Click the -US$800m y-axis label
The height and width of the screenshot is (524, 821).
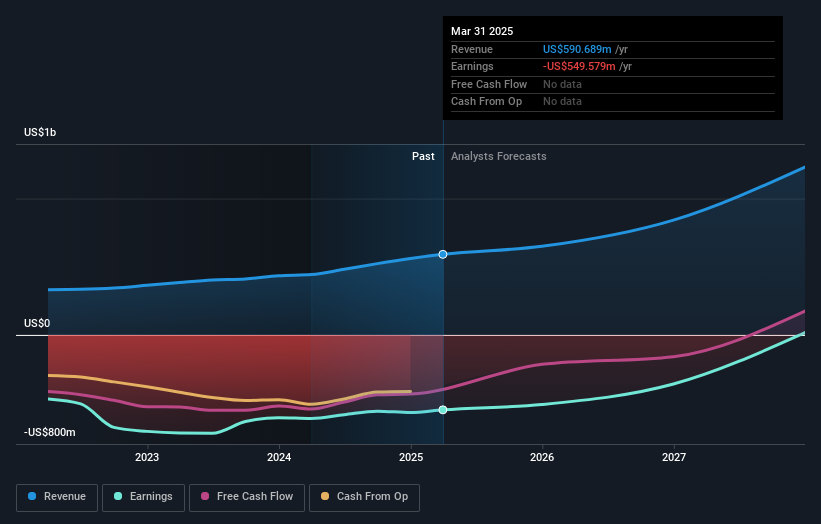pyautogui.click(x=49, y=432)
